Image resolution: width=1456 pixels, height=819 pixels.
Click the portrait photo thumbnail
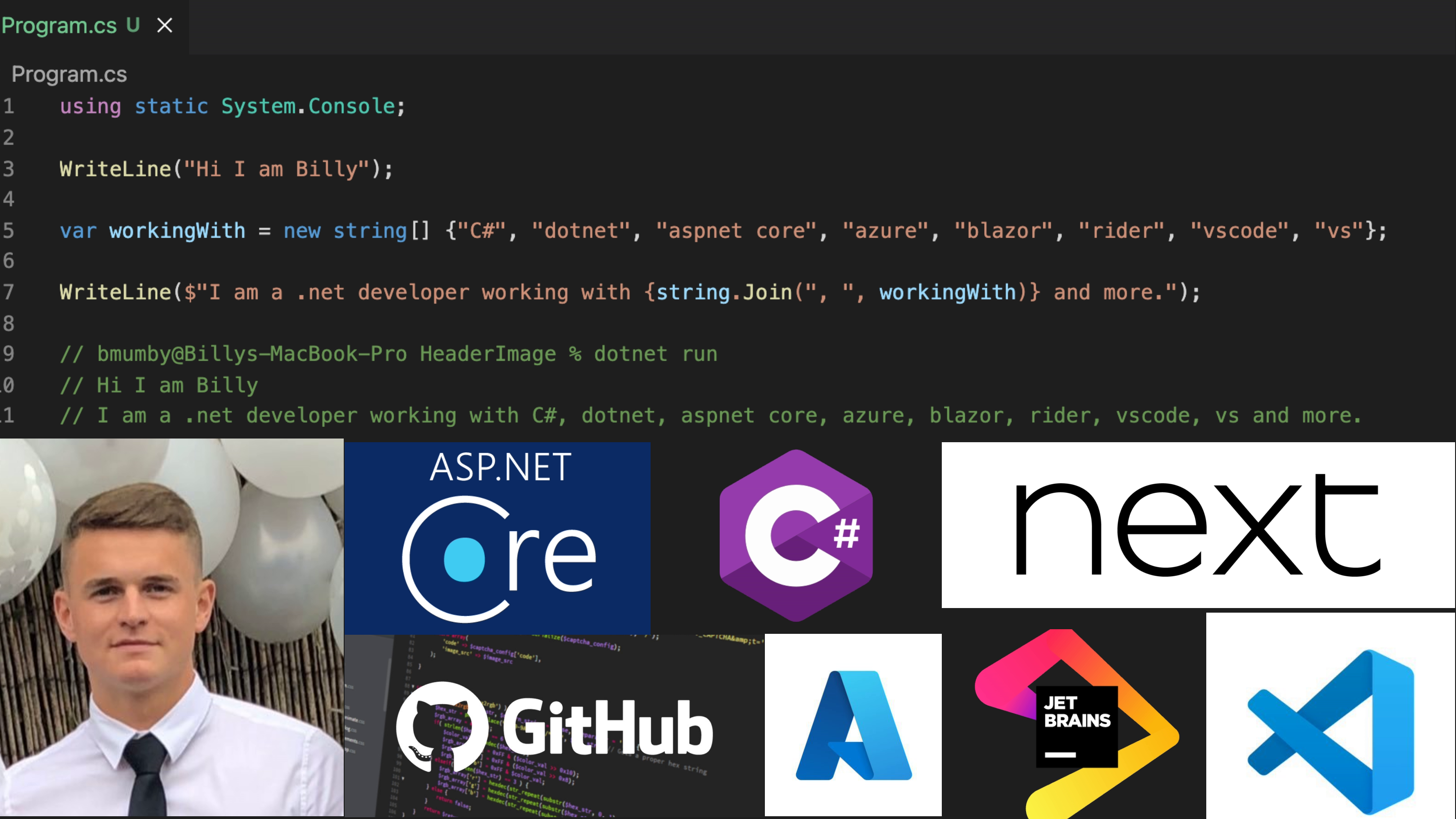(171, 627)
